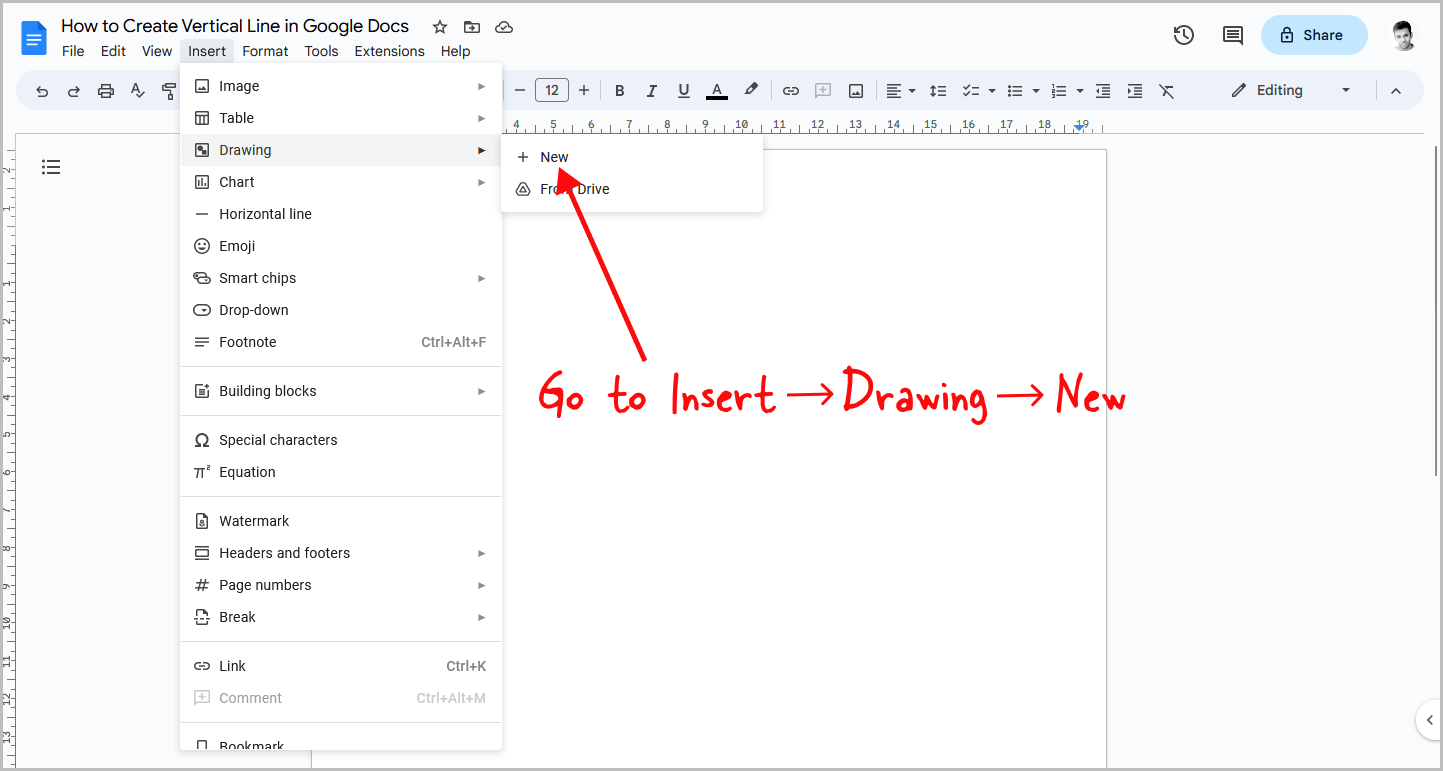Open the Insert link icon

tap(790, 90)
